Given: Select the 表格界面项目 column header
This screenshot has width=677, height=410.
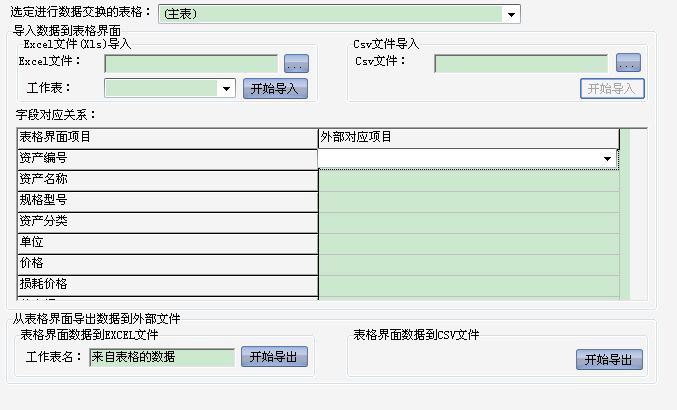Looking at the screenshot, I should click(168, 138).
